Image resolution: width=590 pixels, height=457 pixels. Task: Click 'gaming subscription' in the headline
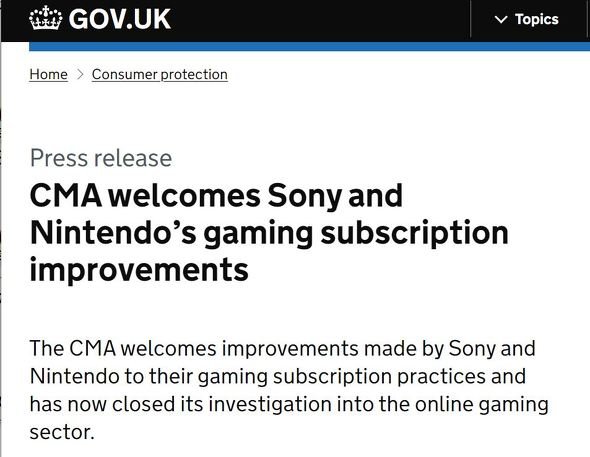pos(356,234)
